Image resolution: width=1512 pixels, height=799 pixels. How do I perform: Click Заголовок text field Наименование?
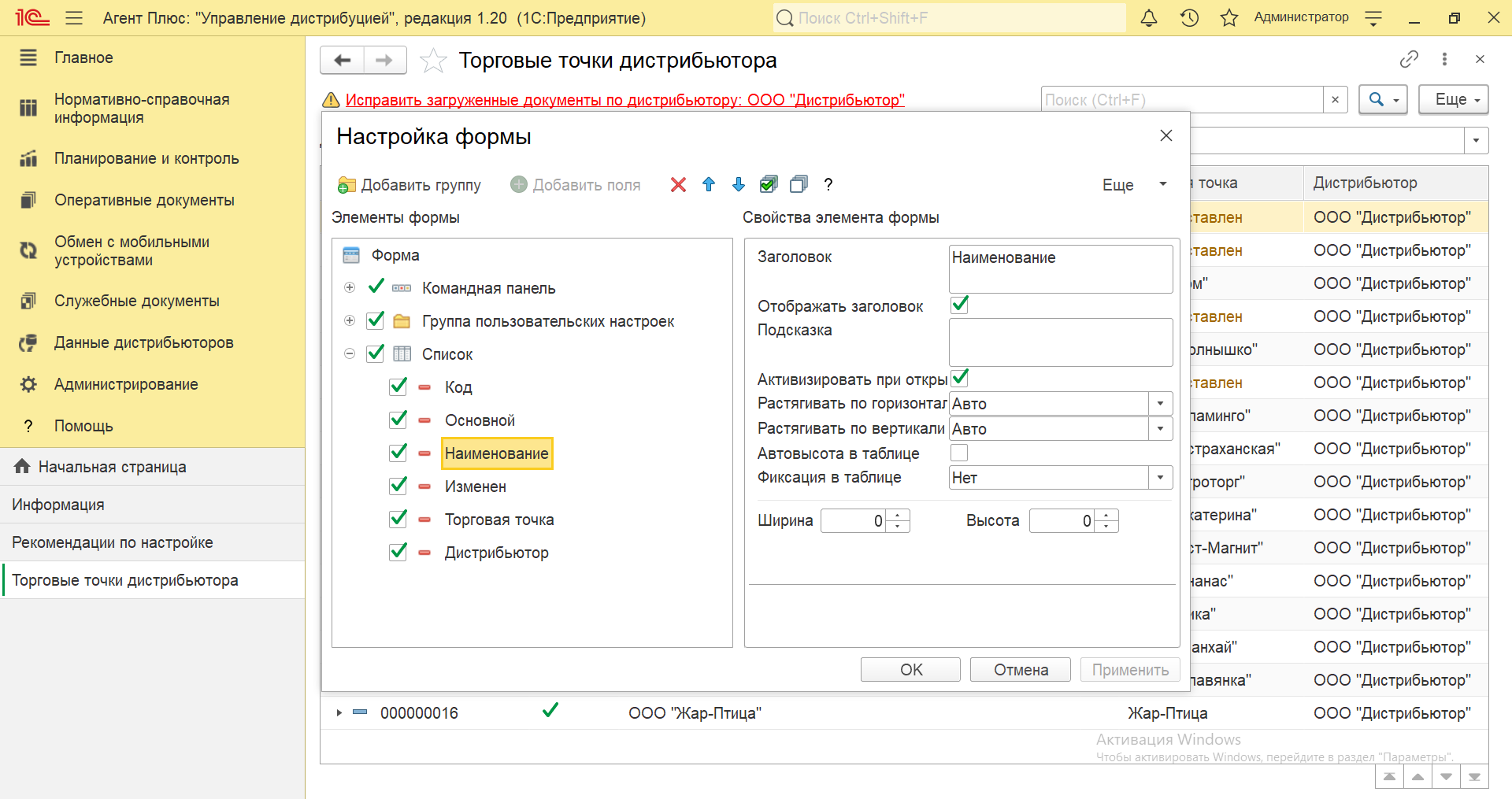(x=1061, y=268)
